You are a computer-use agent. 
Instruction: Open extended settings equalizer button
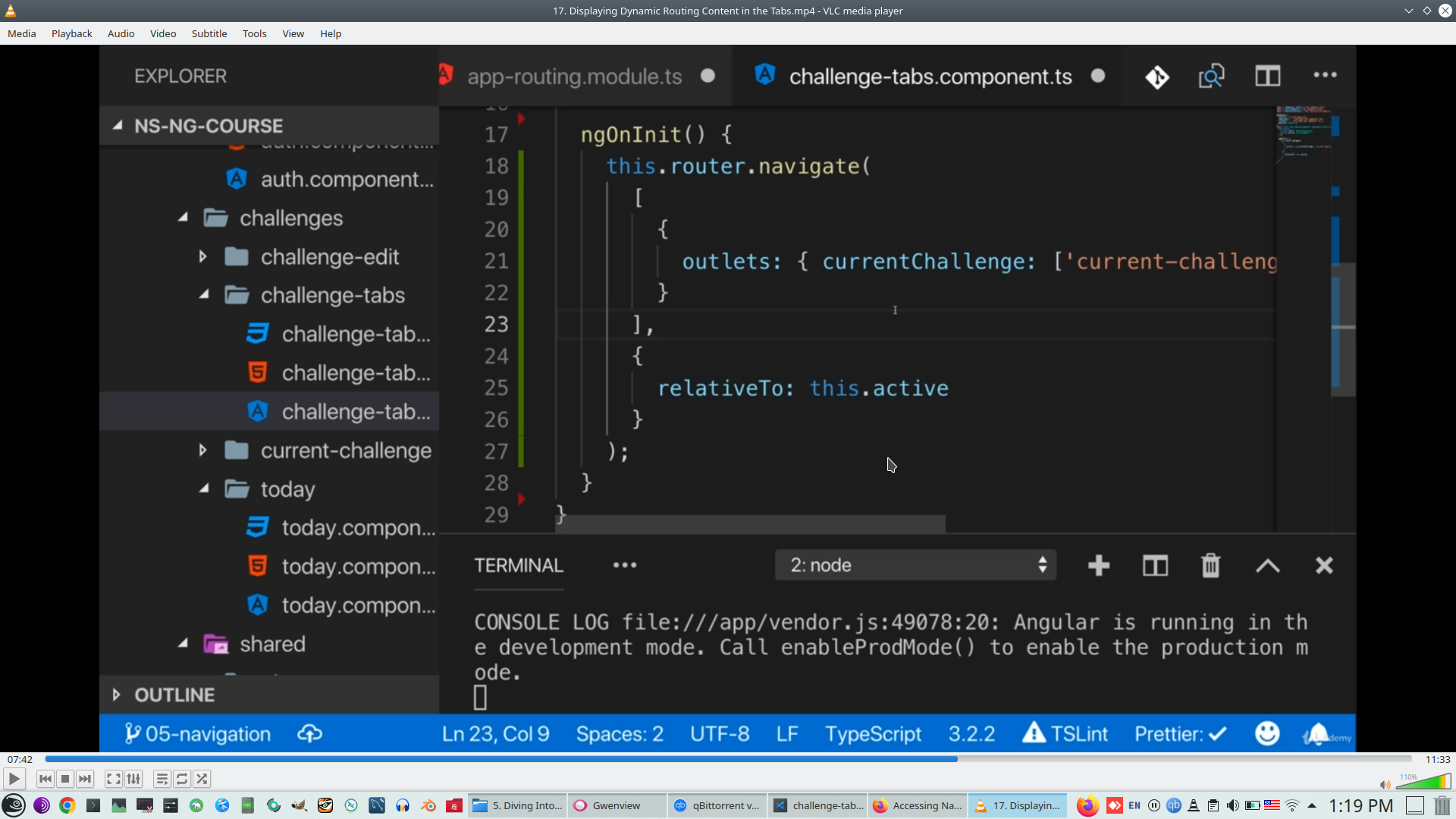133,779
